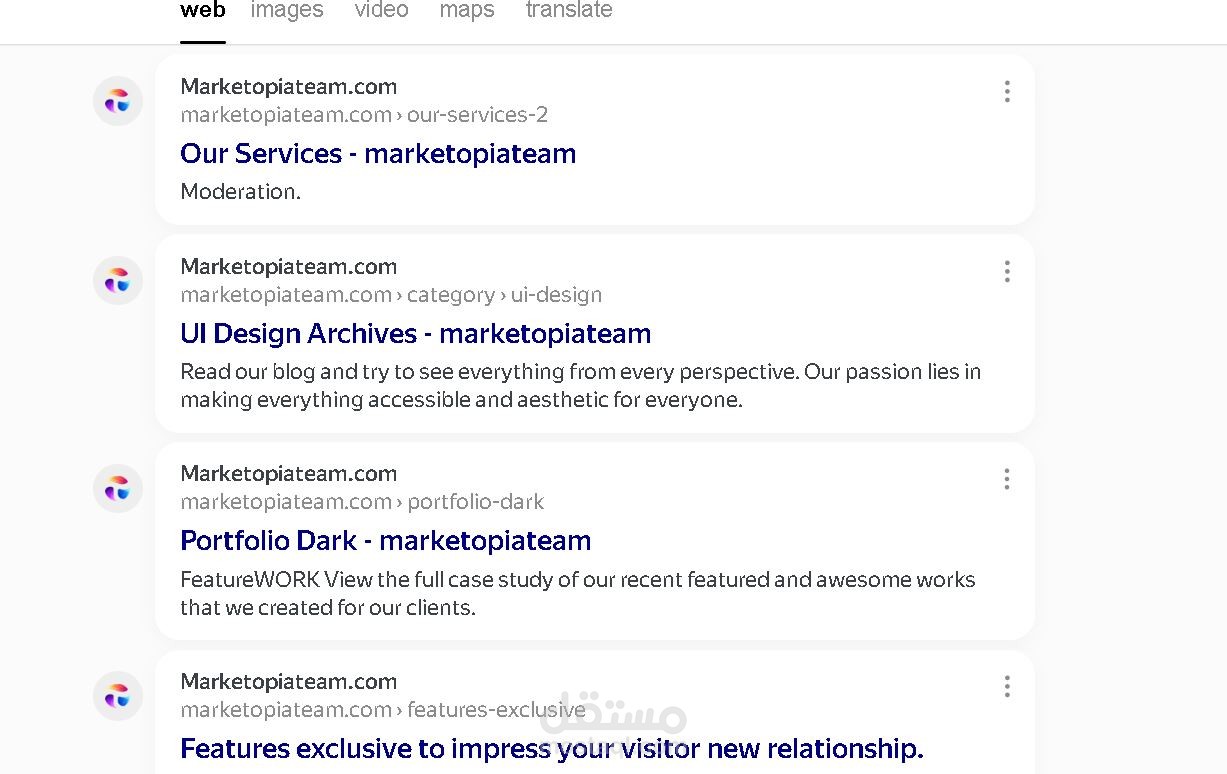Open the three-dot menu for Our Services result
Screen dimensions: 1227x774
1007,91
